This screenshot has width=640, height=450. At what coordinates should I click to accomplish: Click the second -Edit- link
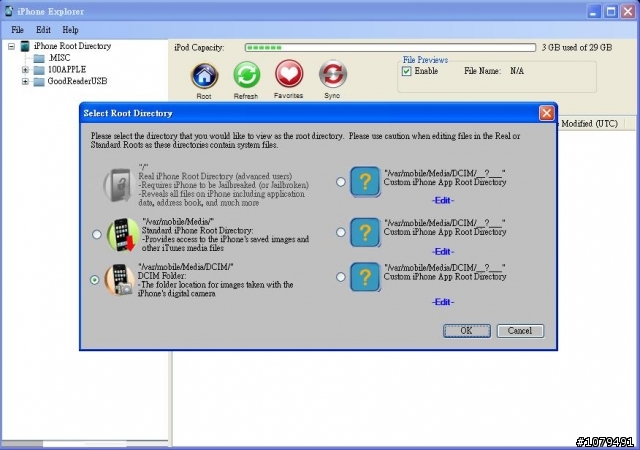click(443, 252)
